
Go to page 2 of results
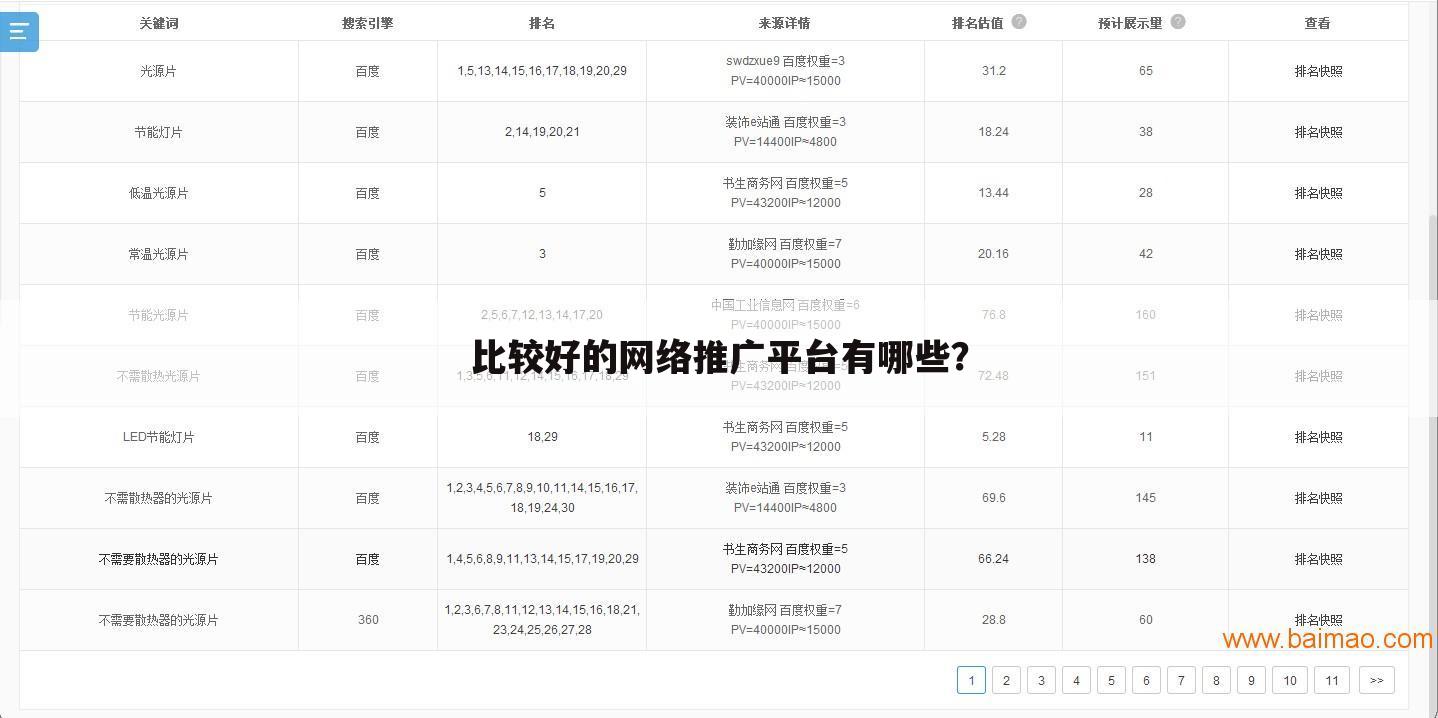pos(1006,680)
